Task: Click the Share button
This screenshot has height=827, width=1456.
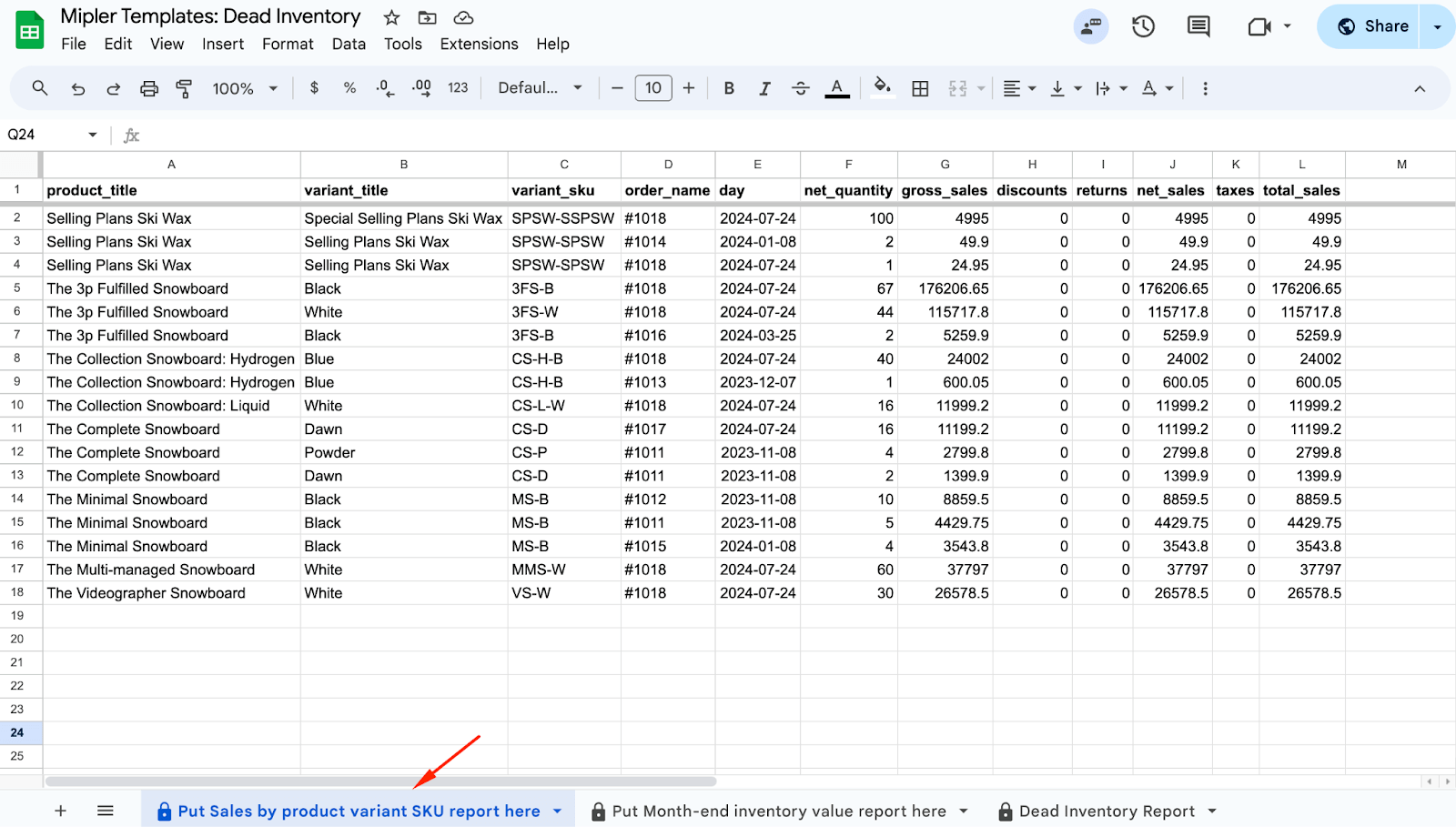Action: pos(1373,26)
